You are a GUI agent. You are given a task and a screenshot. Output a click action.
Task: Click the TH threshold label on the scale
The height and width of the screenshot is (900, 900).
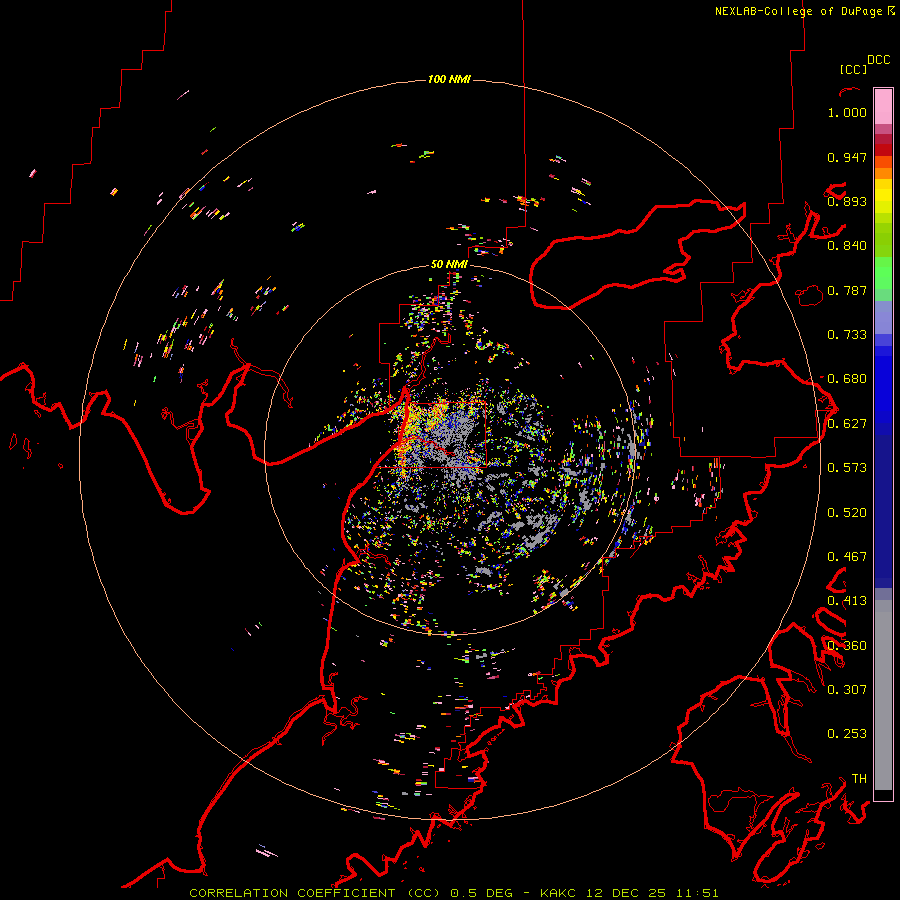859,779
